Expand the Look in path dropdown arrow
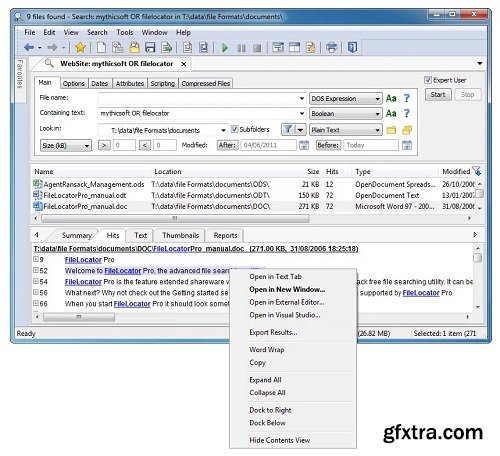Viewport: 500px width, 456px height. point(223,130)
